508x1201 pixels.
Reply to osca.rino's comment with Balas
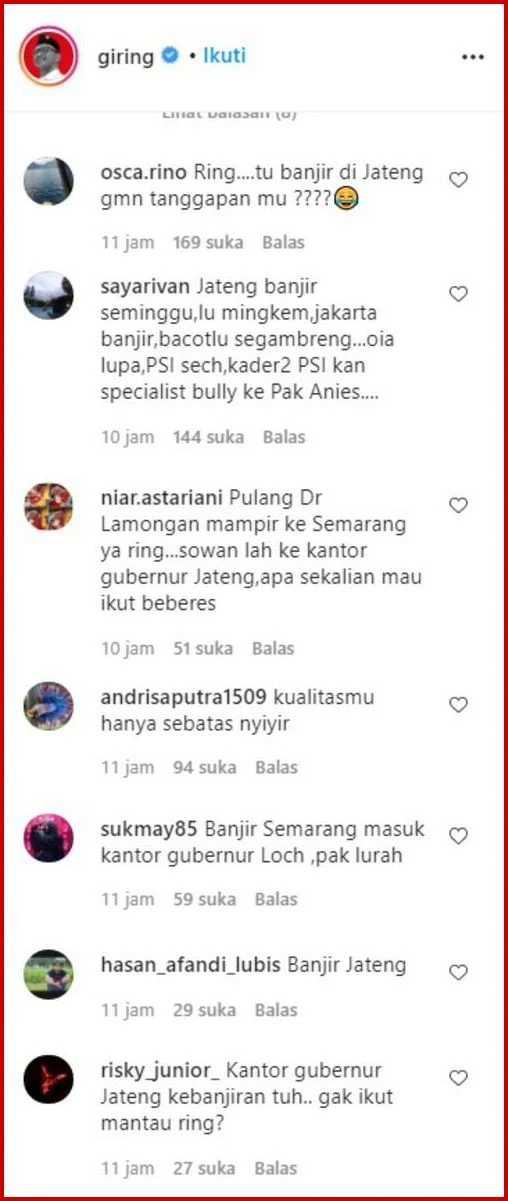pos(284,242)
